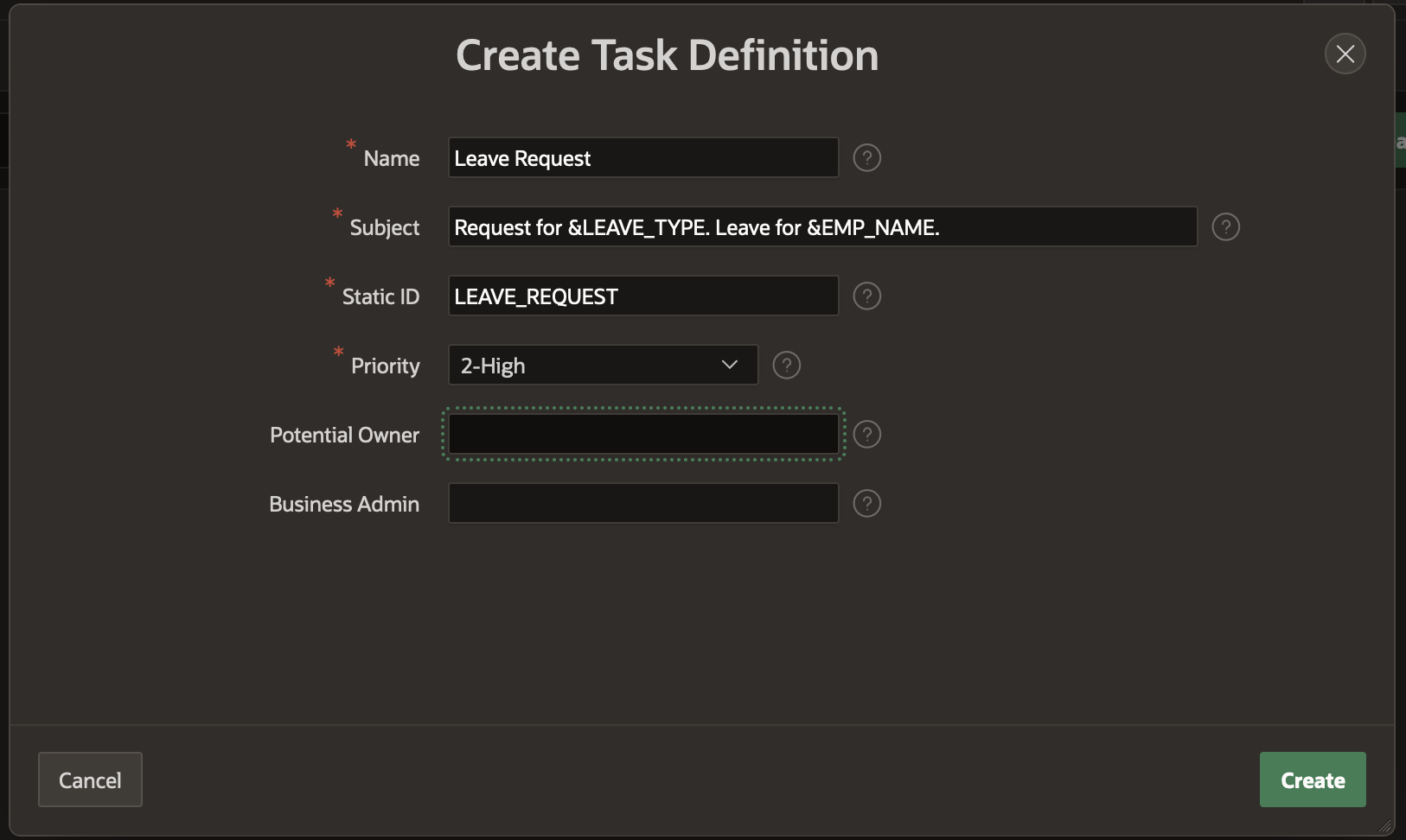Viewport: 1406px width, 840px height.
Task: Focus the Subject text field
Action: pos(821,227)
